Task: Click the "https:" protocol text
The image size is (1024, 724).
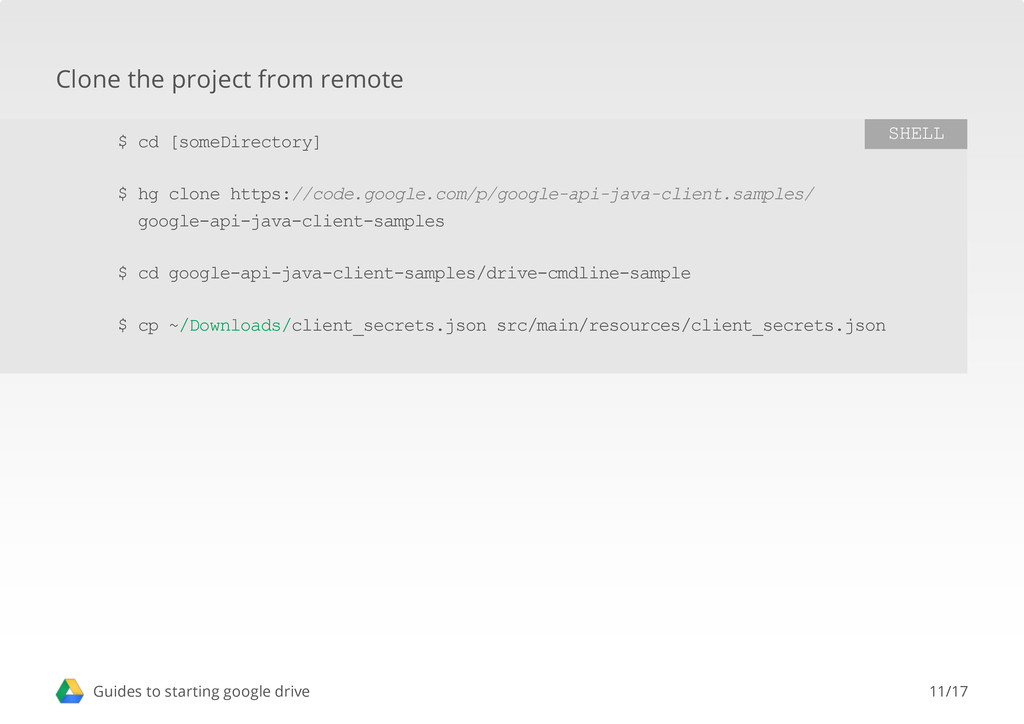Action: 260,194
